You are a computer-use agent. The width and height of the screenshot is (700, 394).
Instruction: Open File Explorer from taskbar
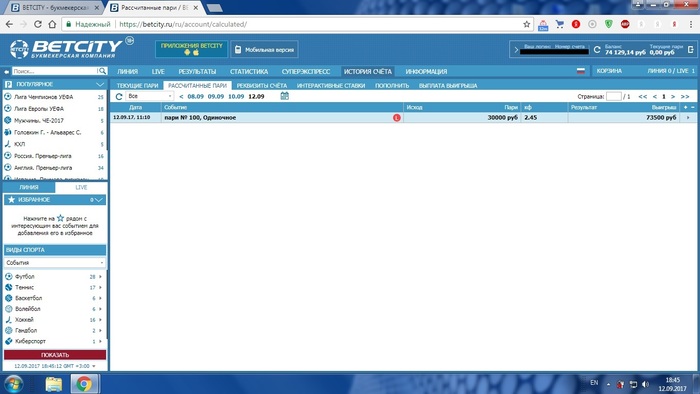click(x=54, y=384)
